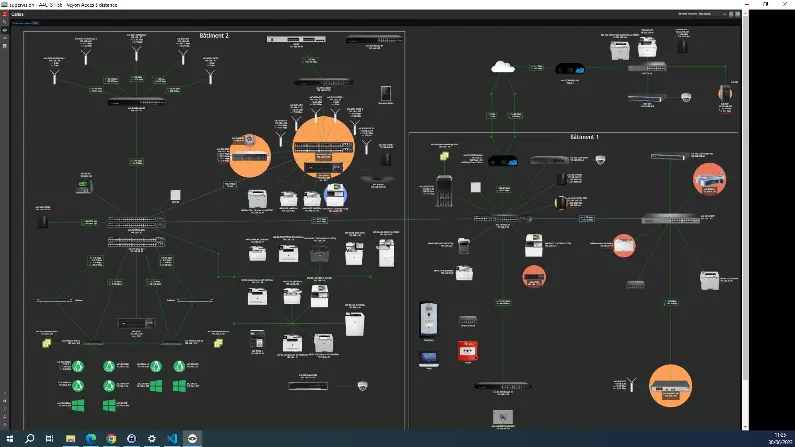The height and width of the screenshot is (447, 795).
Task: Select the door intercom panel device
Action: click(428, 320)
